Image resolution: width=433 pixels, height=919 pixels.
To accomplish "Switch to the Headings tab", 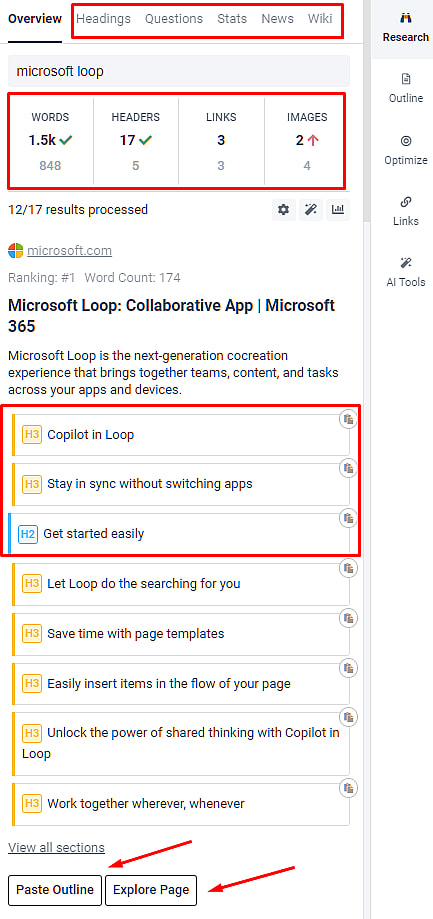I will (x=104, y=19).
